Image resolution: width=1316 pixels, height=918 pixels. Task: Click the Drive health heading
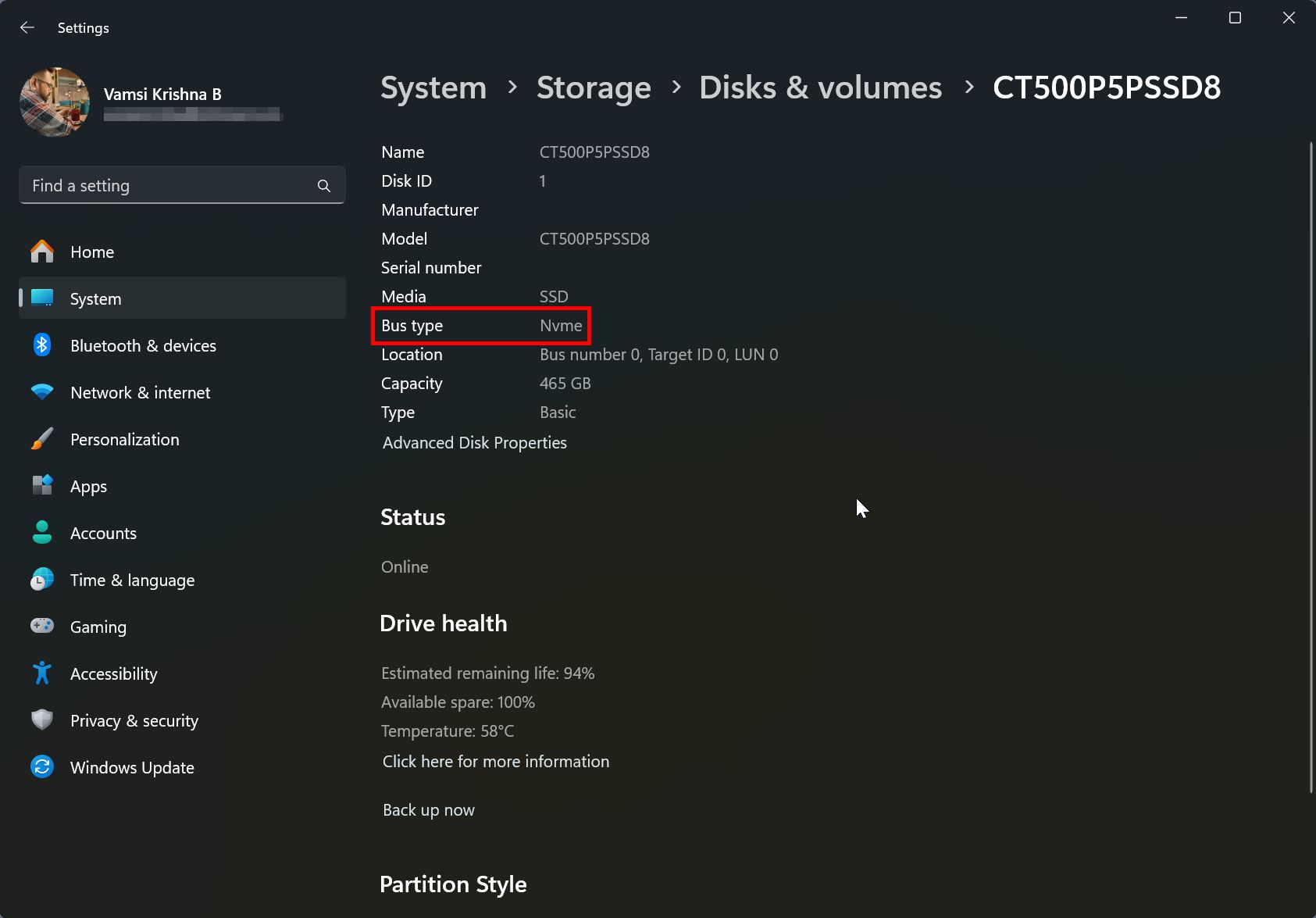coord(444,623)
